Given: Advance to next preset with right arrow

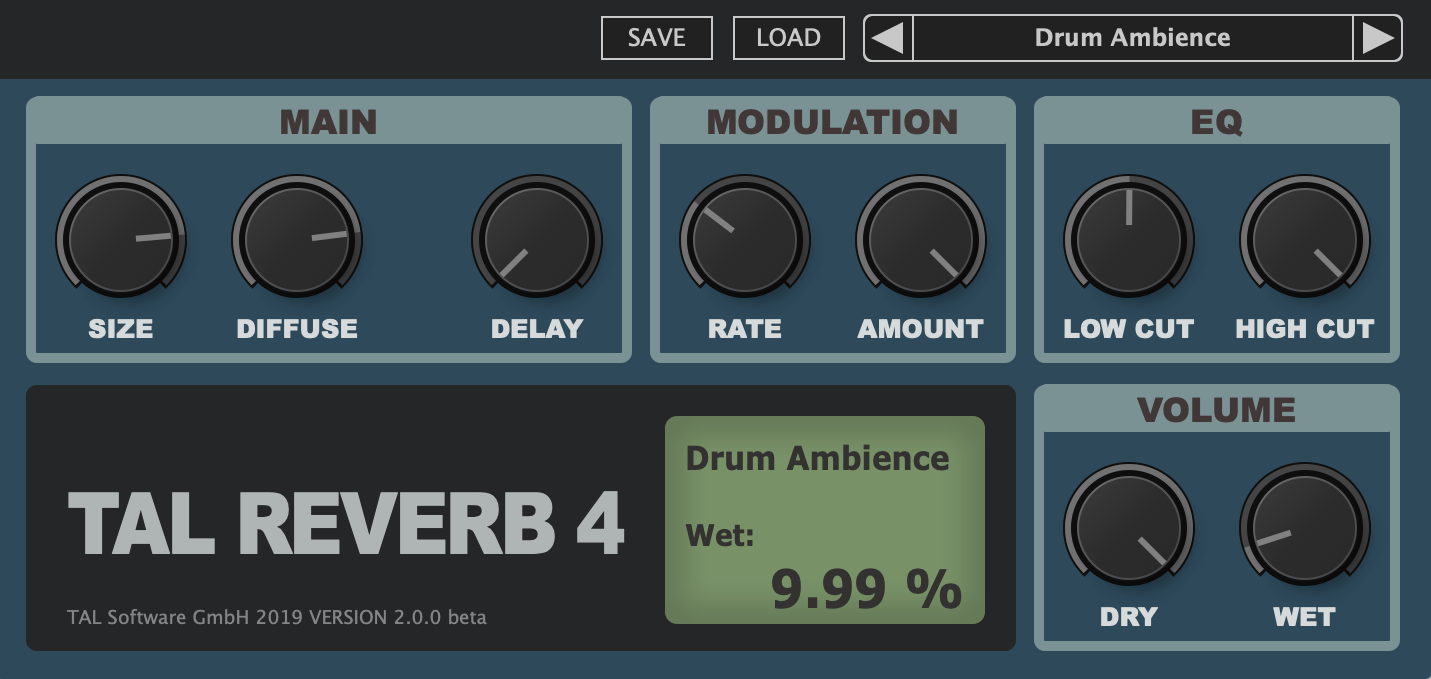Looking at the screenshot, I should pos(1377,38).
